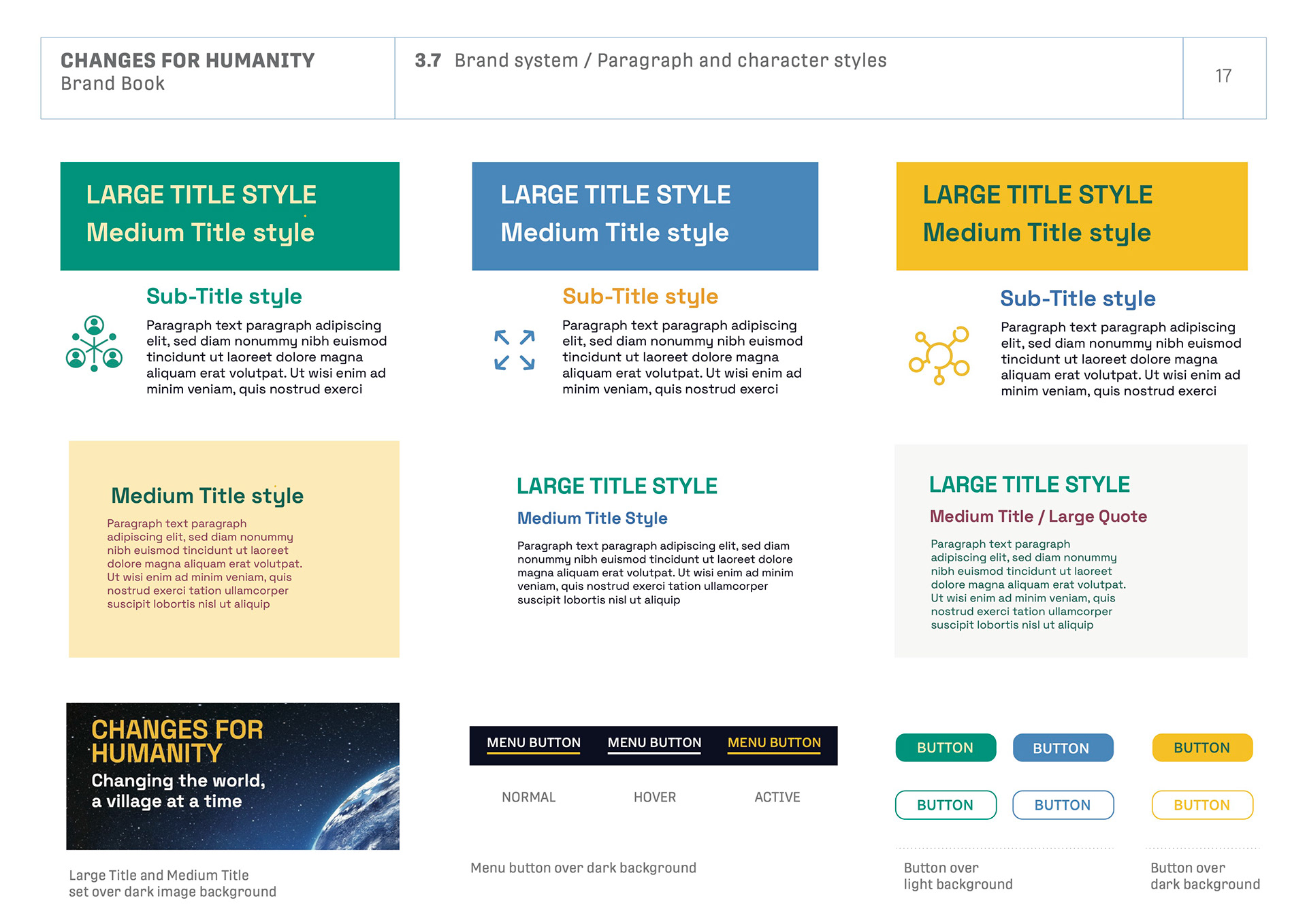
Task: Click the 'LARGE TITLE STYLE' on grey card
Action: [1029, 484]
